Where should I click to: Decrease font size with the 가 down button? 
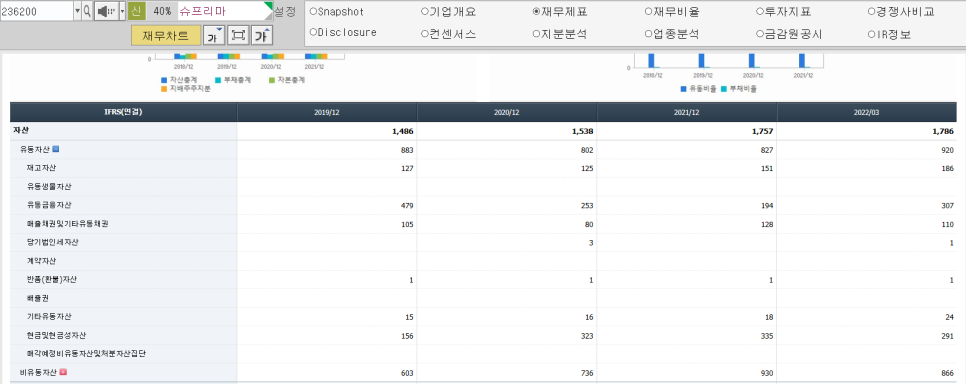point(214,36)
